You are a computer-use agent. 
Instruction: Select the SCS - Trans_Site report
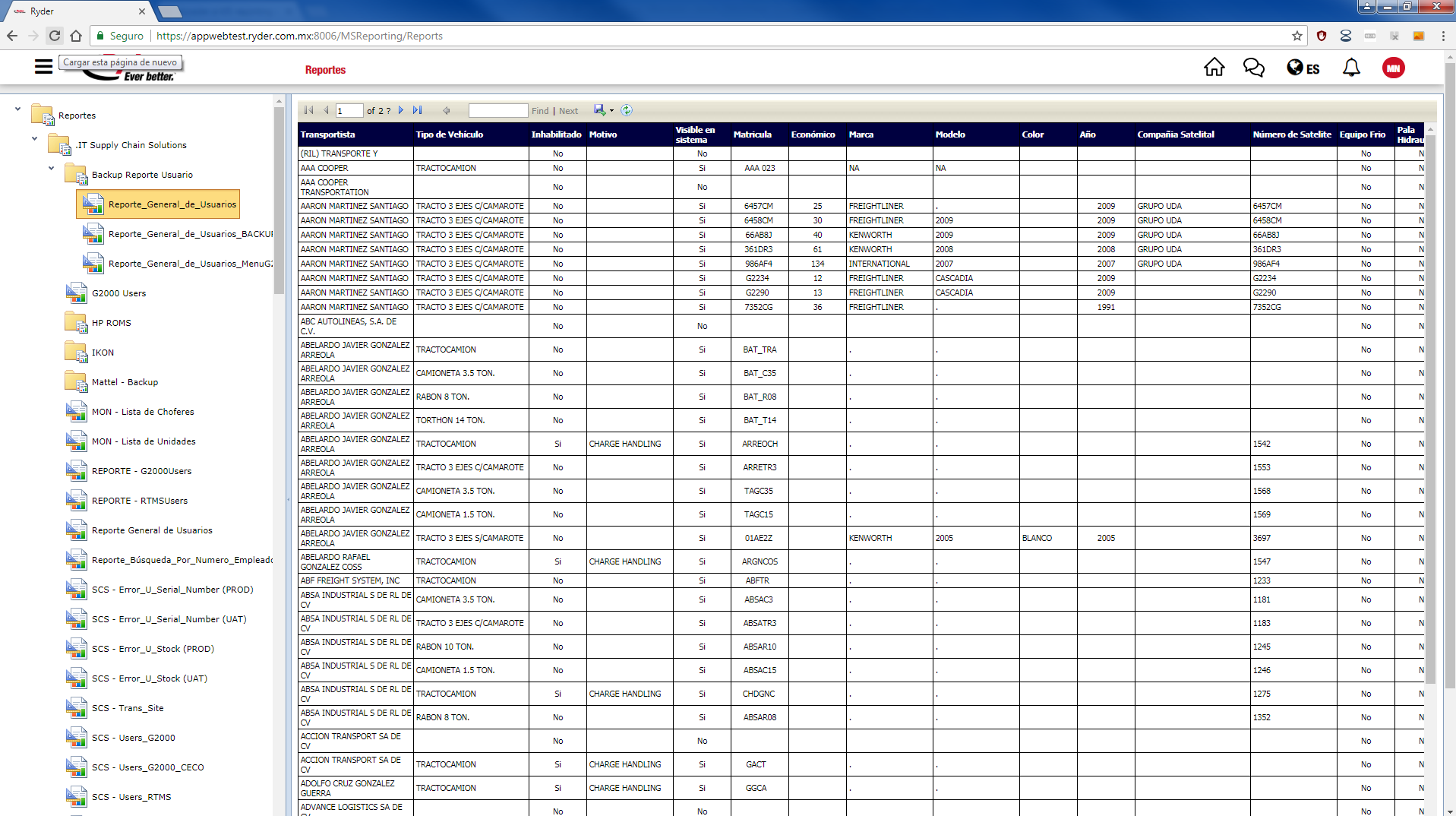coord(127,708)
